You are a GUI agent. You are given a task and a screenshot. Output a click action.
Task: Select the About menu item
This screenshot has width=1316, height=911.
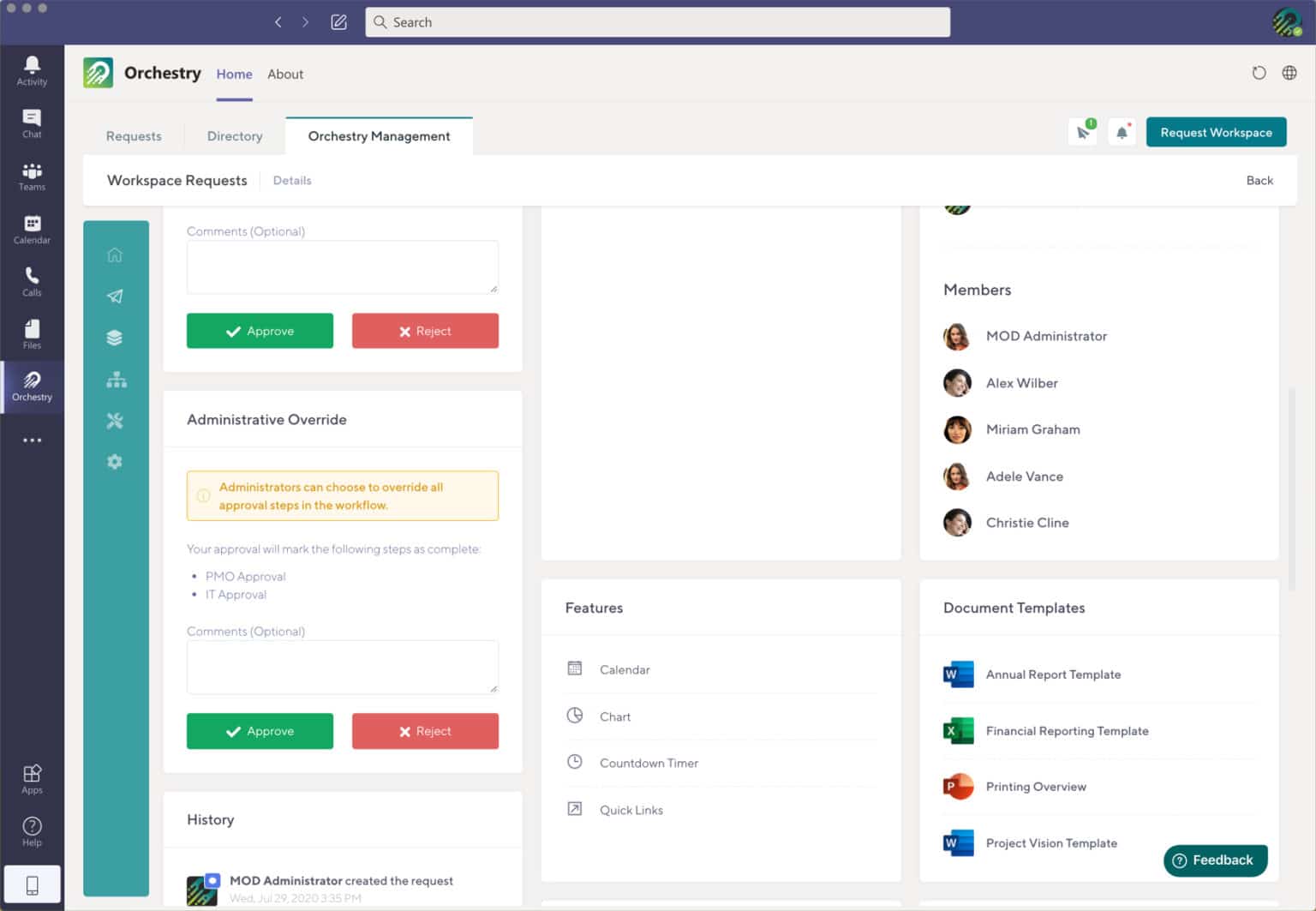click(x=285, y=74)
